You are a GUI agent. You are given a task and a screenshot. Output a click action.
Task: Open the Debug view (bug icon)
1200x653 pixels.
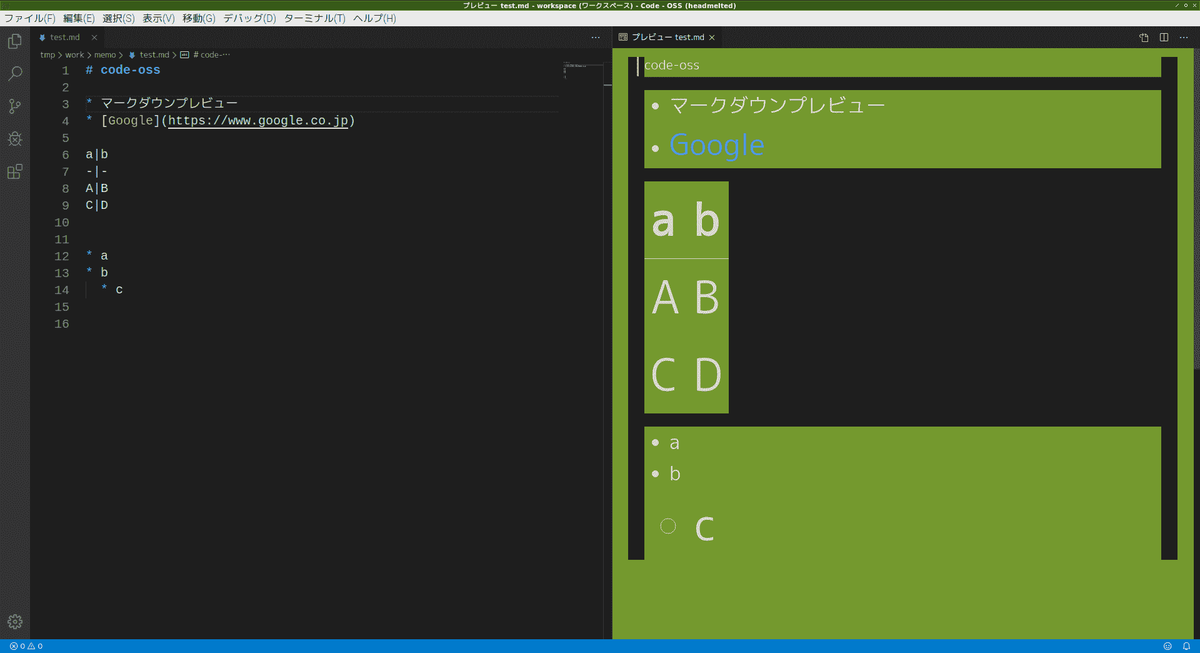(x=15, y=139)
